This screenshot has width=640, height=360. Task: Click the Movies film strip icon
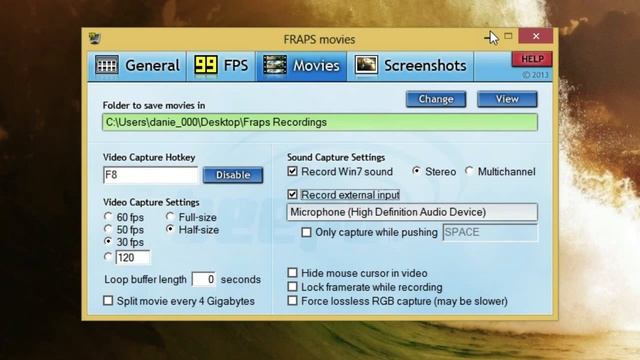tap(275, 65)
